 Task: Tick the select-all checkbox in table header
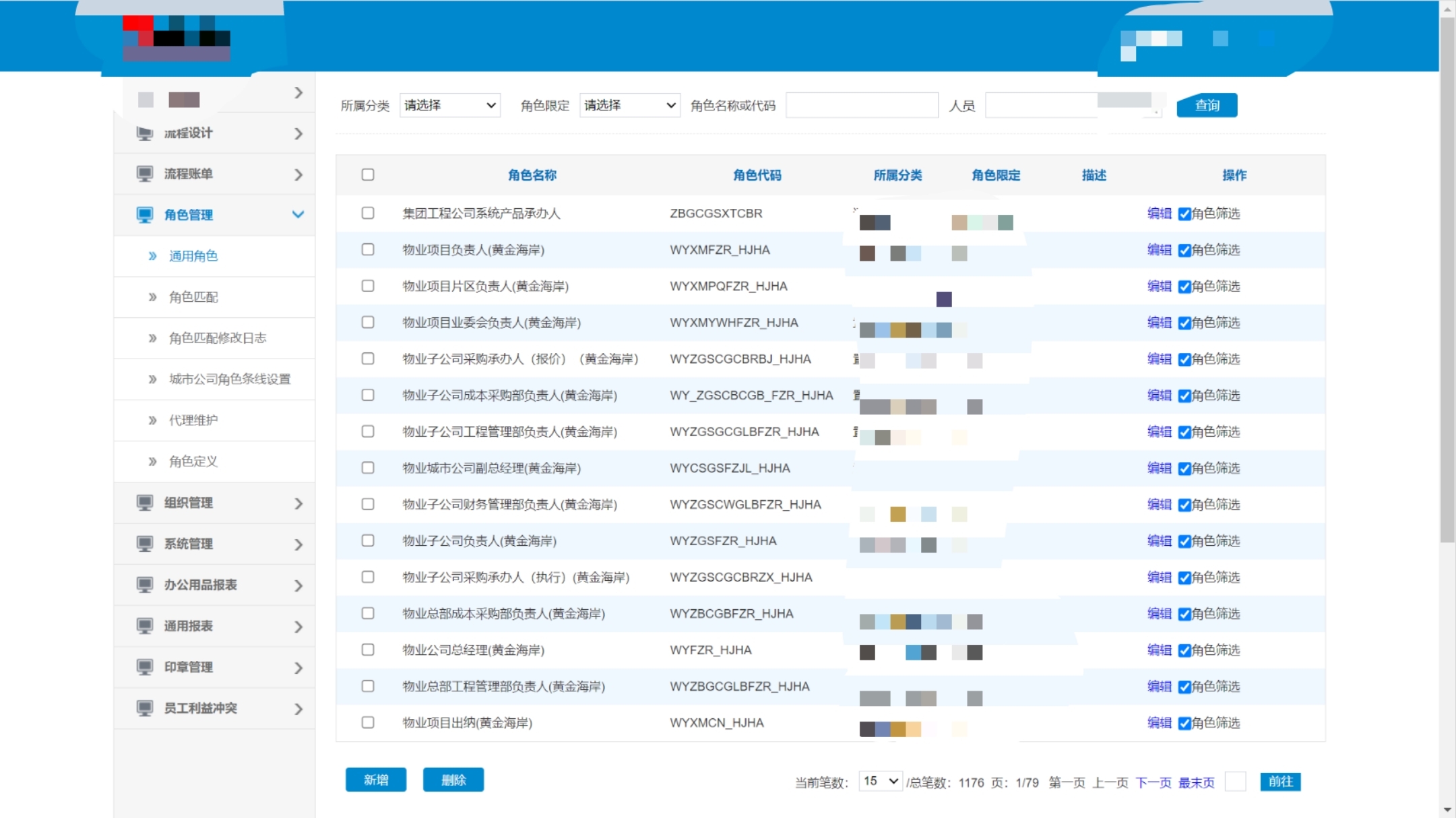coord(368,175)
